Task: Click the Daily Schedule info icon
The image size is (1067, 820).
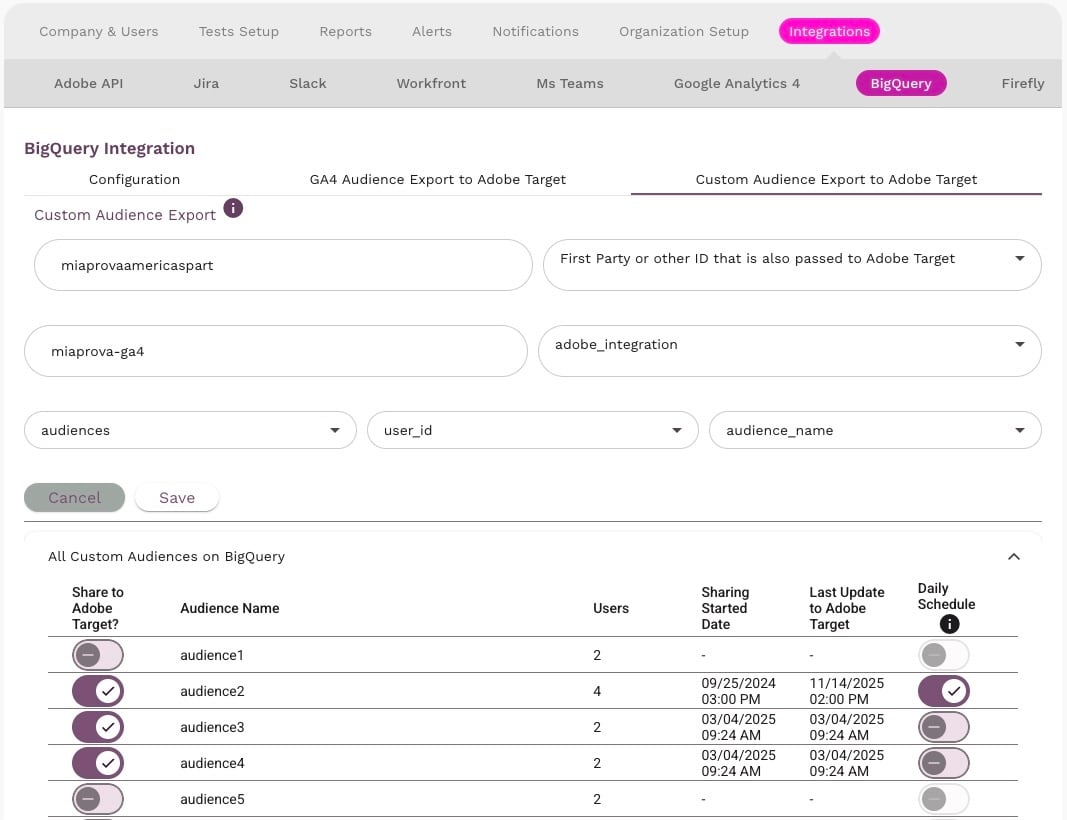Action: point(949,624)
